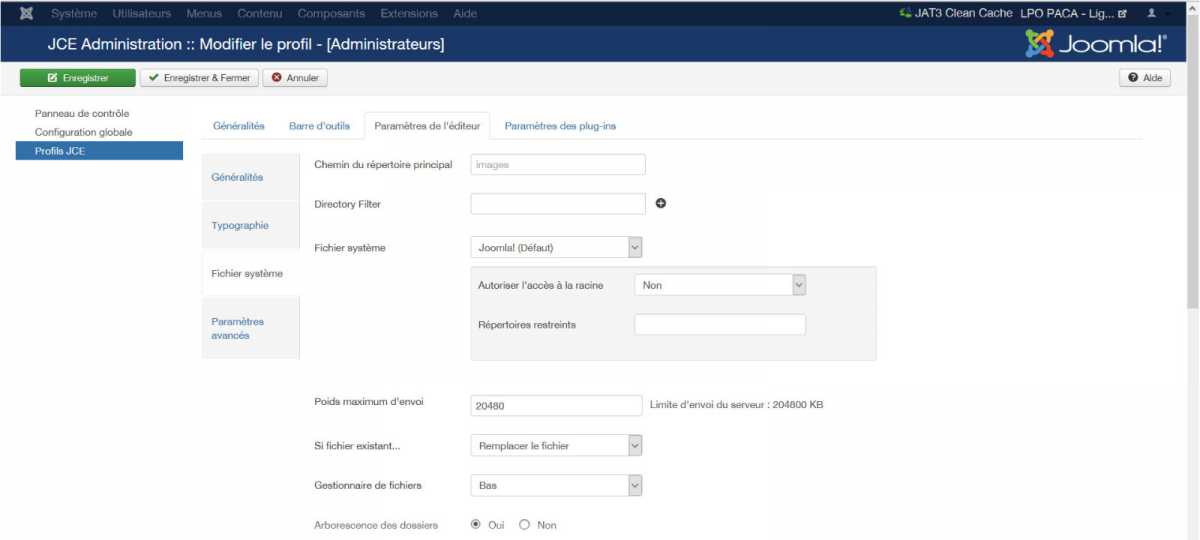Open the Autoriser l'accès à la racine dropdown
The height and width of the screenshot is (540, 1200).
tap(720, 285)
